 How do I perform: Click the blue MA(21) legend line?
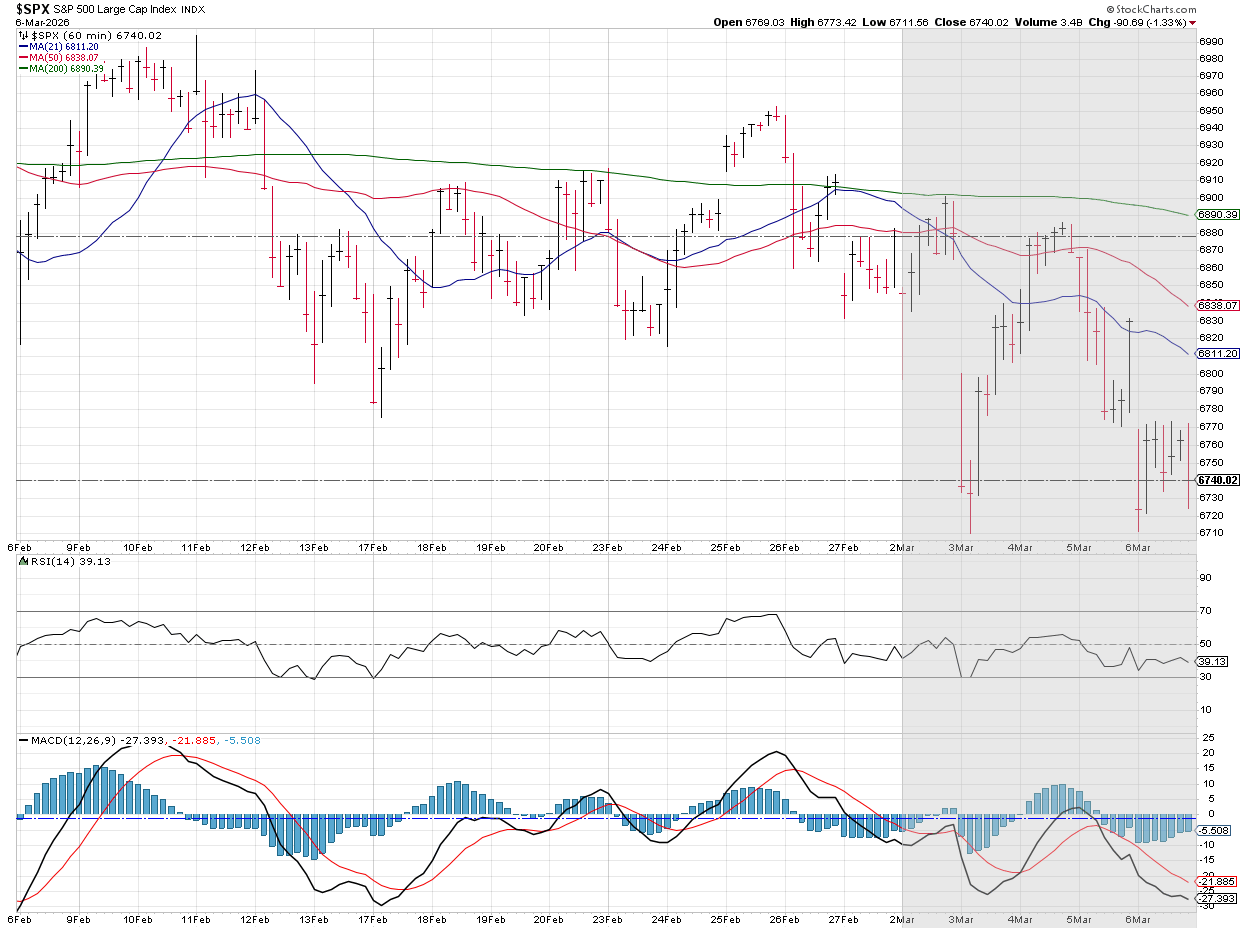23,46
